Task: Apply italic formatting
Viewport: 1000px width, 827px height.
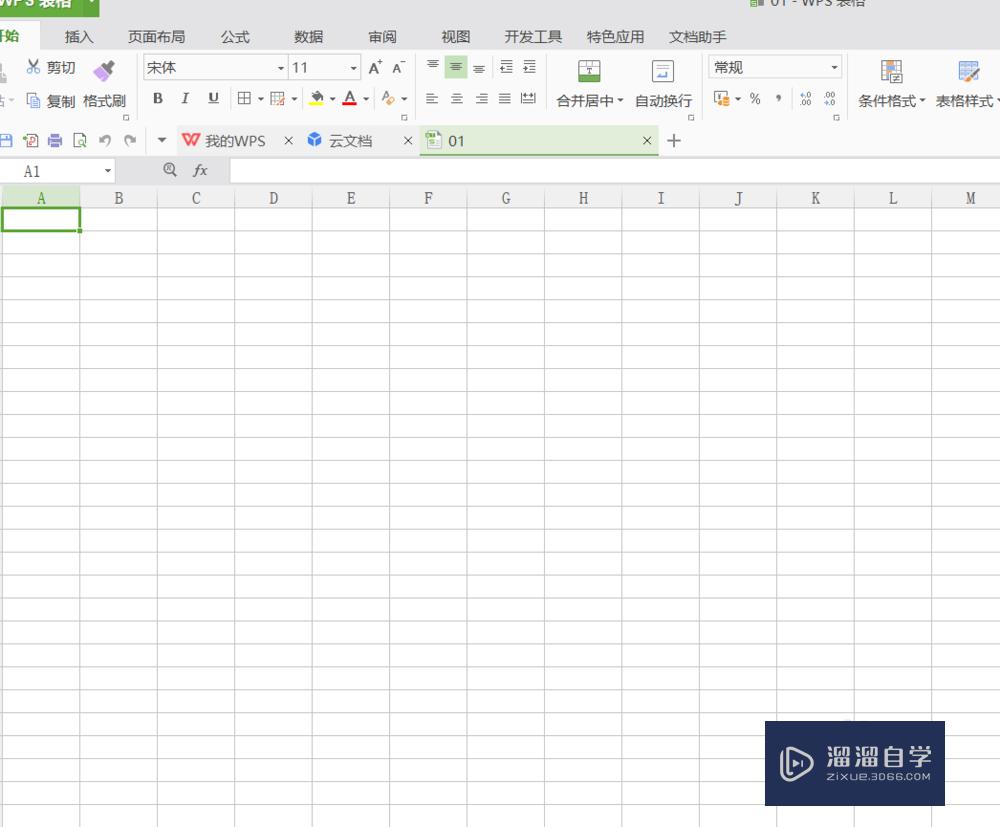Action: [185, 98]
